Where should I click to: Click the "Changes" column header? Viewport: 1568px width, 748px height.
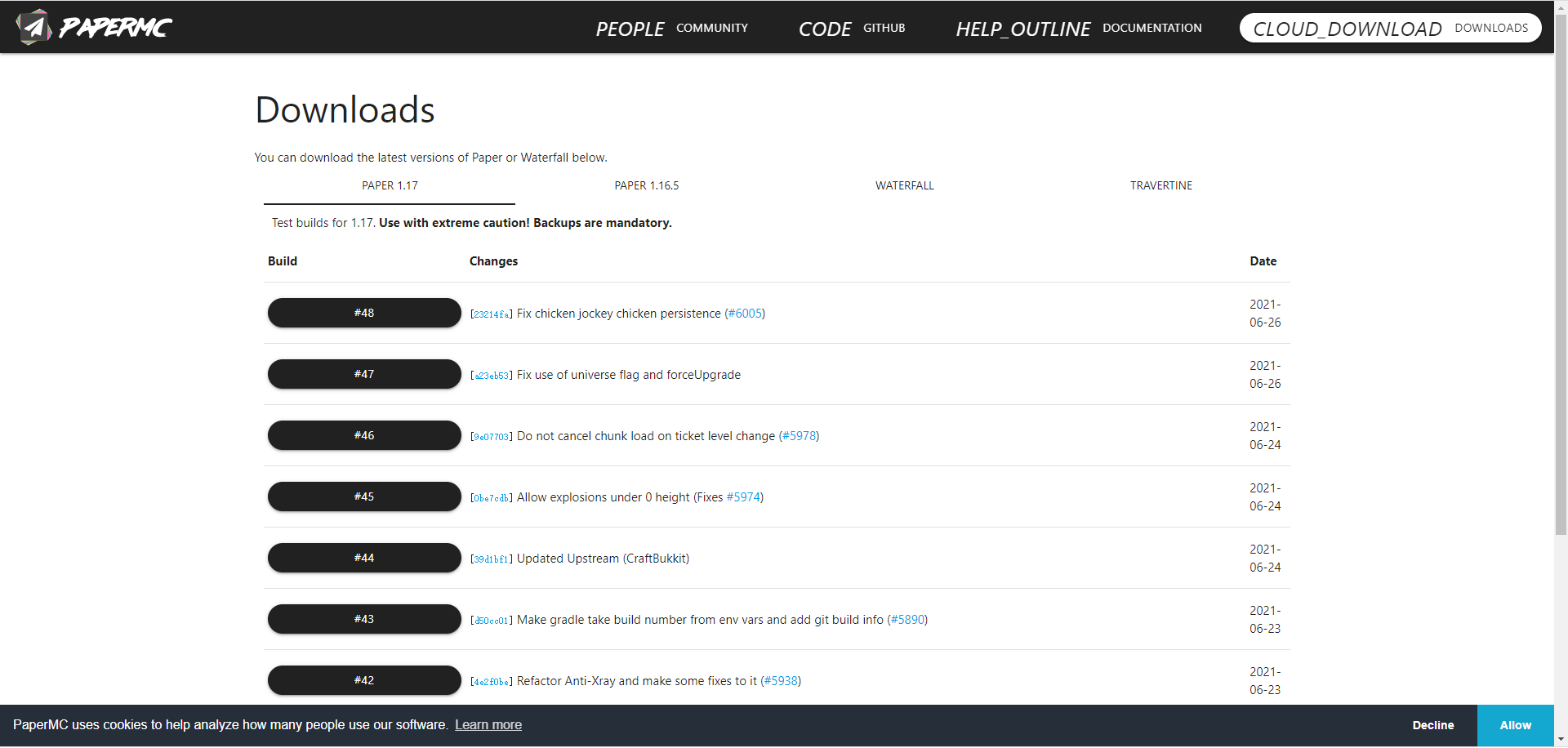tap(493, 261)
